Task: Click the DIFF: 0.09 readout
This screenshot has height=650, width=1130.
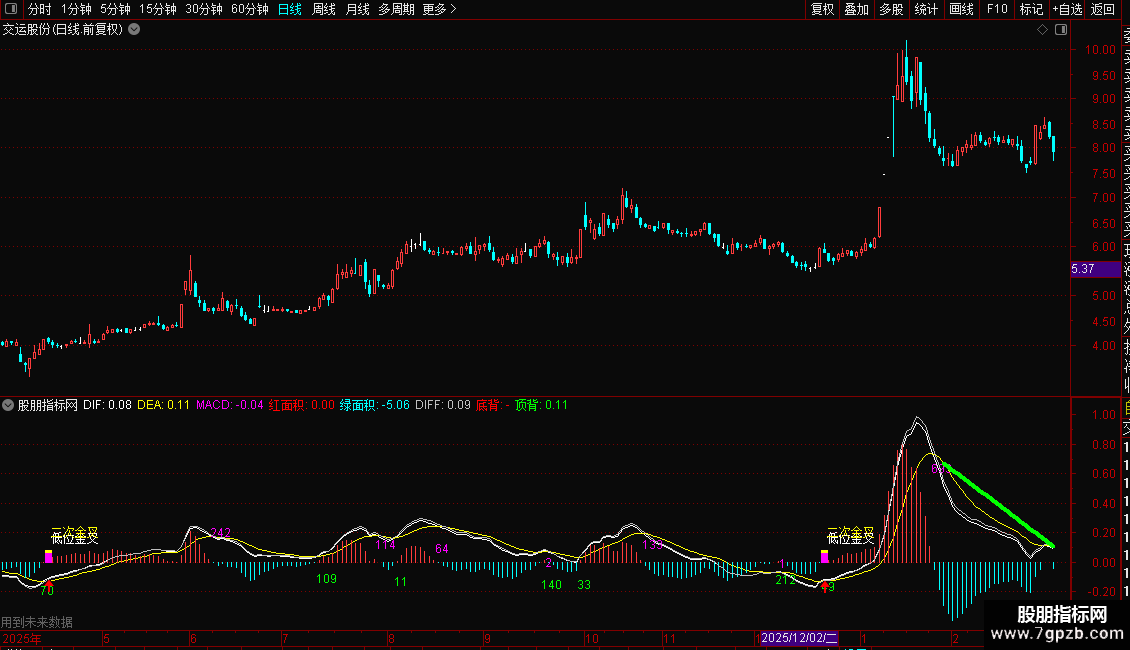Action: point(442,405)
